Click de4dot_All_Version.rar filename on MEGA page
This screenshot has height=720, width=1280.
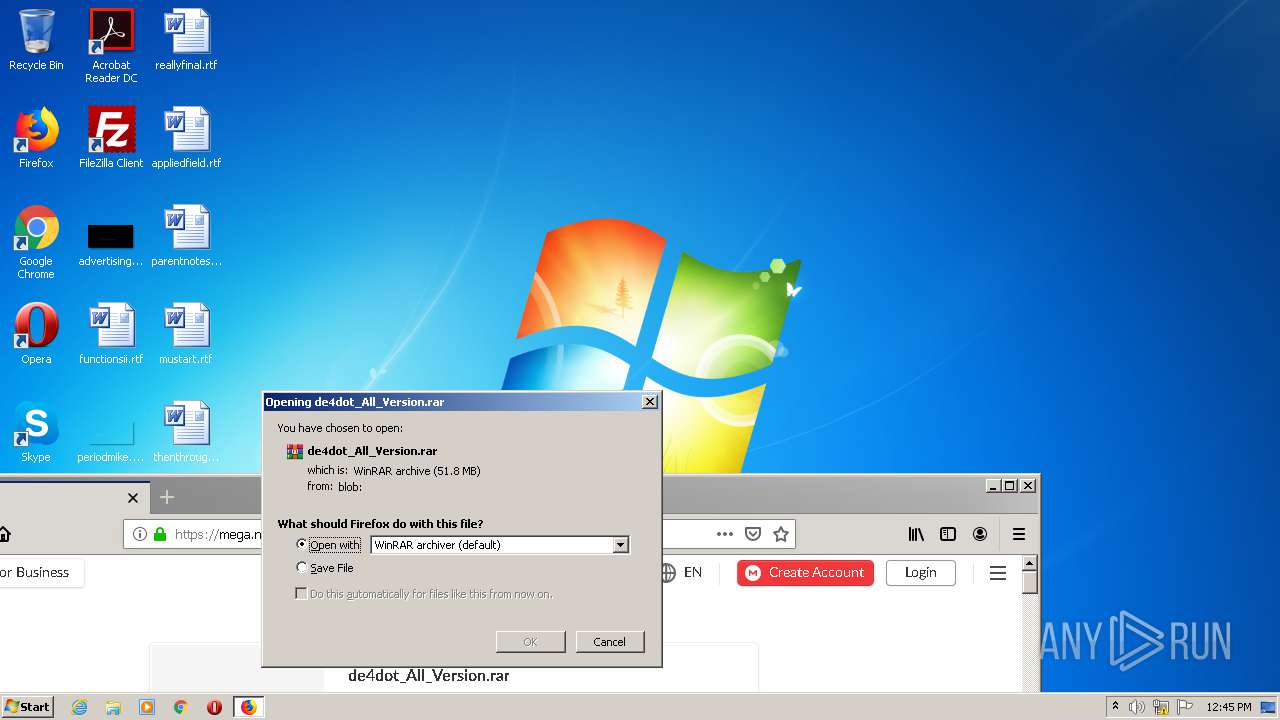[429, 676]
